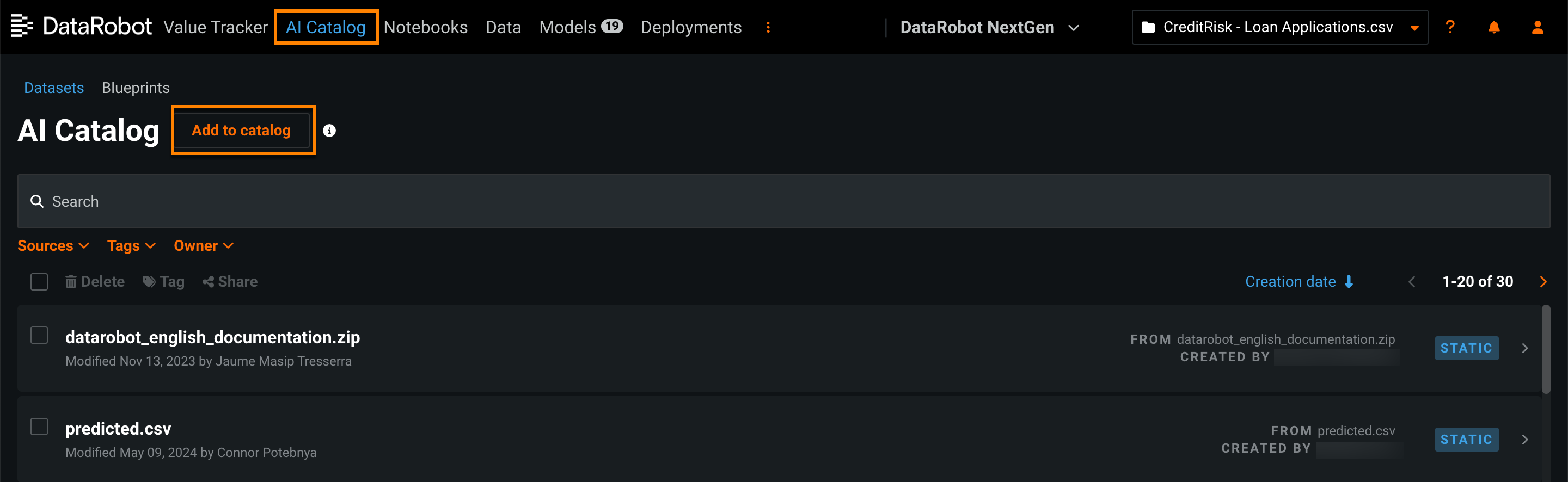Expand the Tags filter dropdown
This screenshot has width=1568, height=482.
pyautogui.click(x=131, y=246)
